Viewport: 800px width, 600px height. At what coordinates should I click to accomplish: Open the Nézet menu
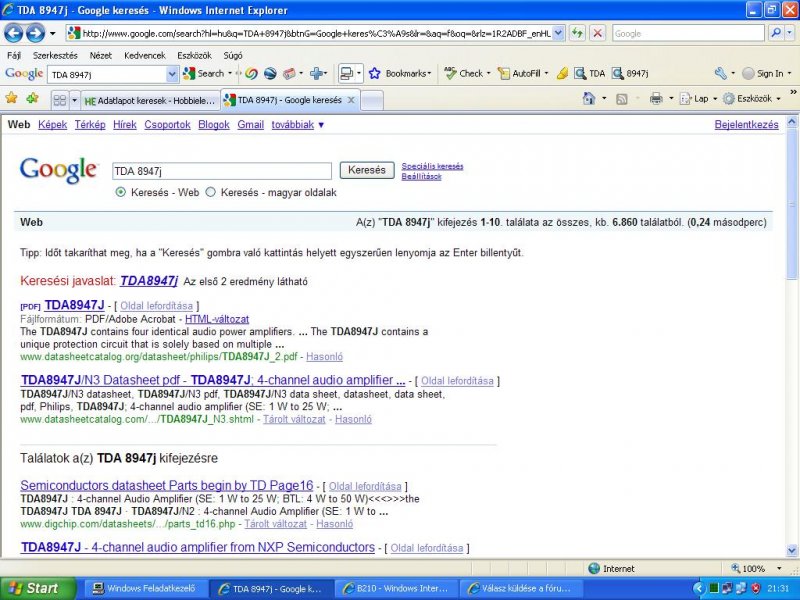101,56
